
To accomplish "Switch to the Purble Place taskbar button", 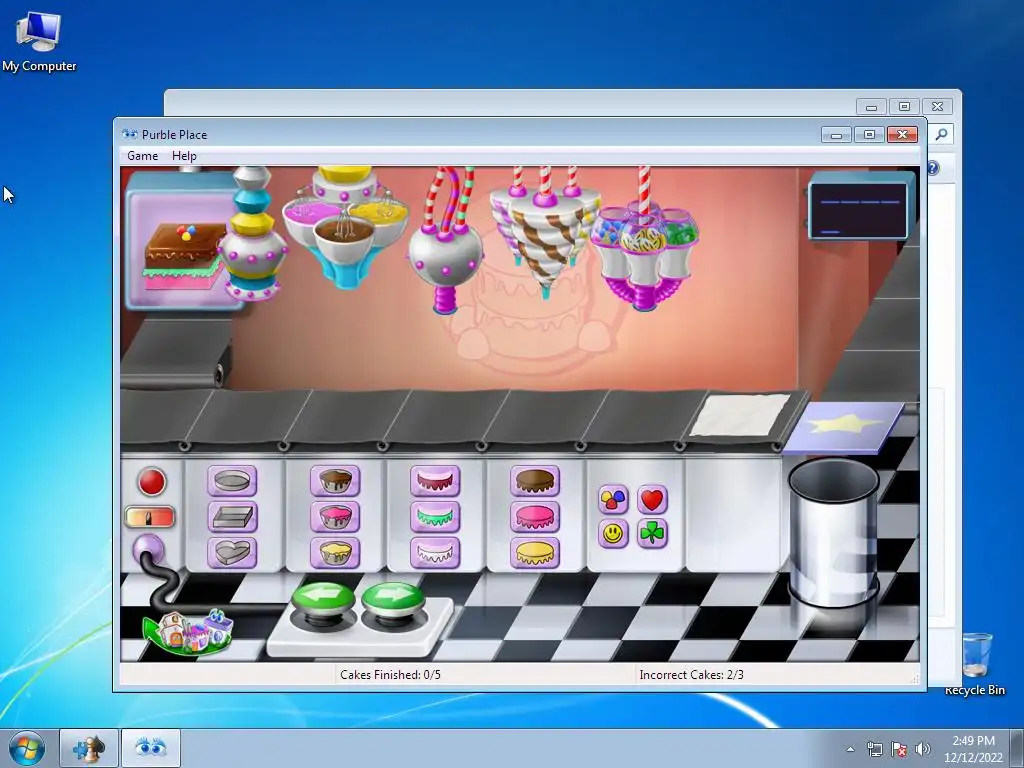I will tap(151, 748).
